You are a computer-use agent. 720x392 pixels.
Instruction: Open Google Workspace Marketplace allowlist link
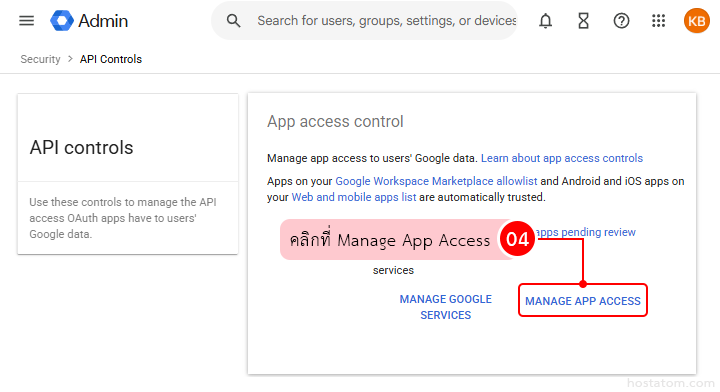pos(436,181)
